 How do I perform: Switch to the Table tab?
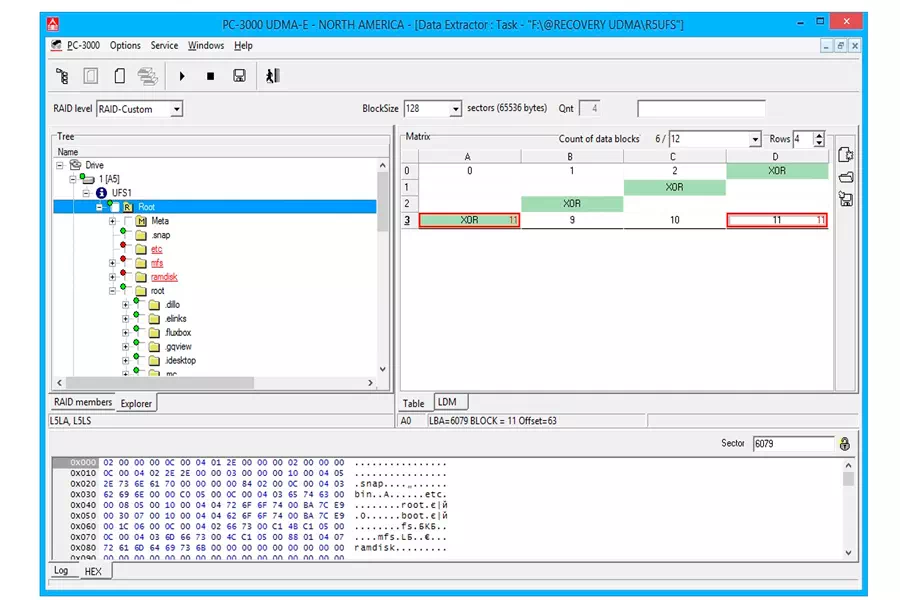pos(413,403)
